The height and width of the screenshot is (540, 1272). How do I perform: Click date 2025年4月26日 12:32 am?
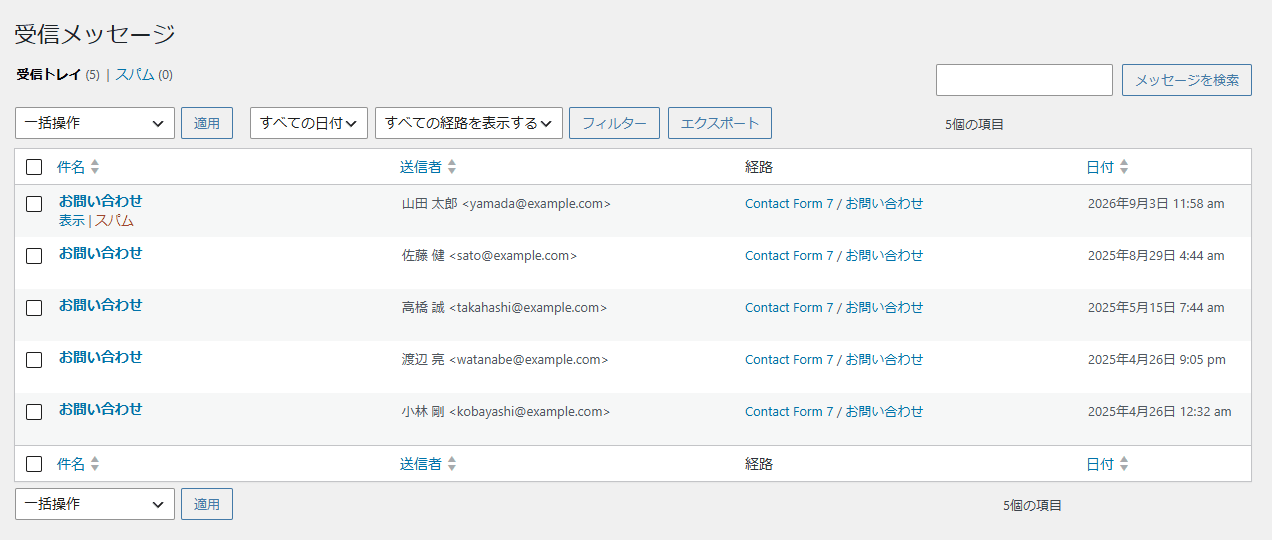coord(1160,411)
